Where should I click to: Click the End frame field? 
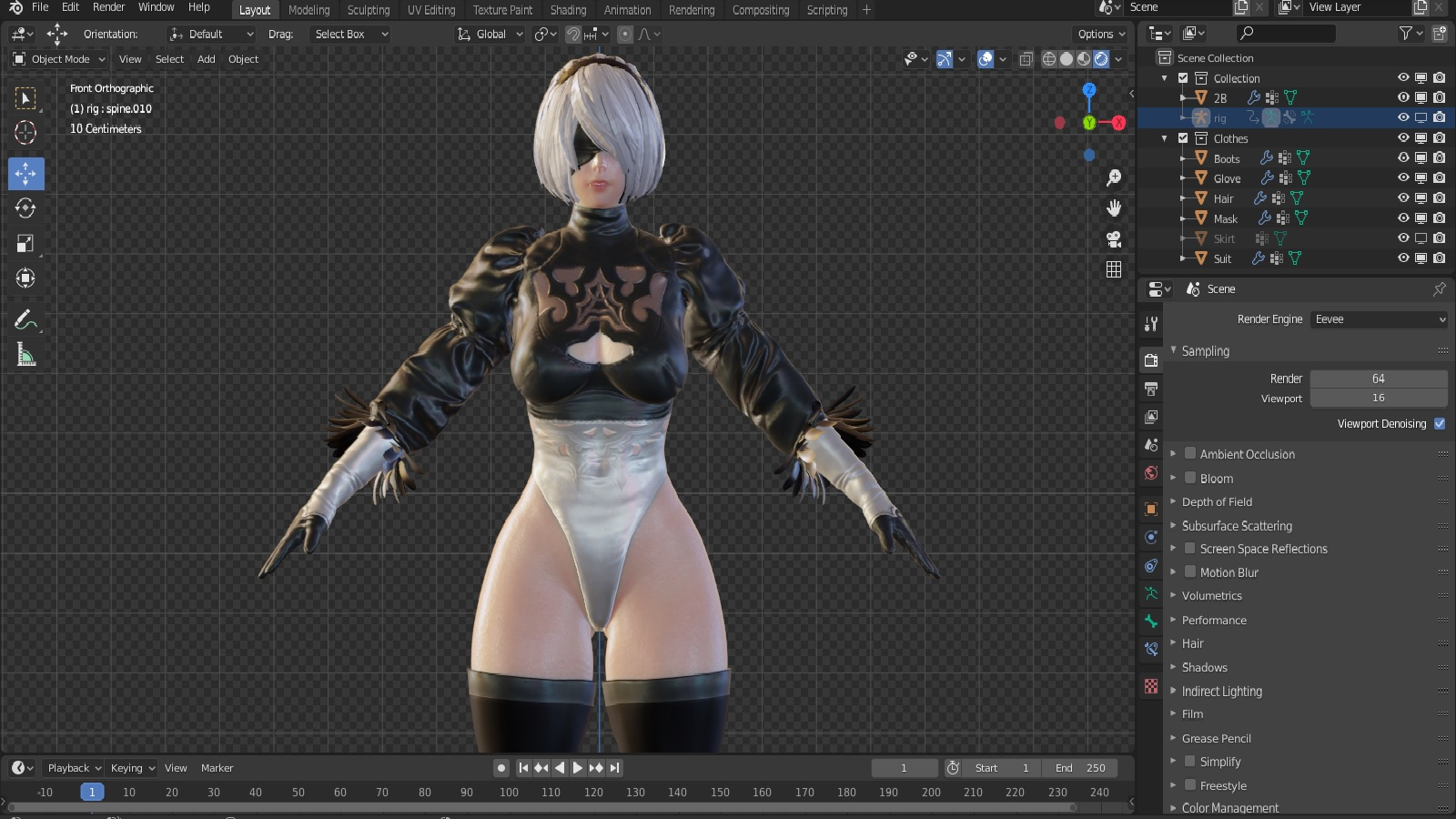click(x=1080, y=768)
